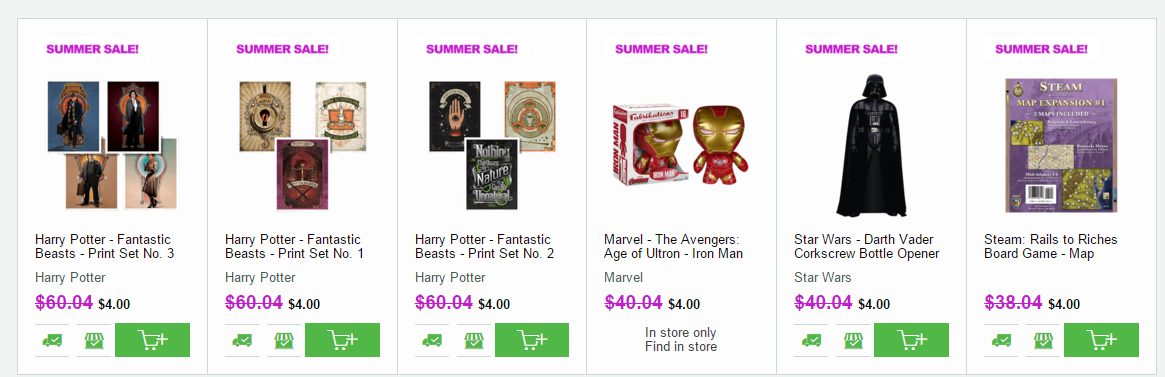Screen dimensions: 1165x377
Task: Click delivery truck icon for Print Set No. 3
Action: (x=52, y=341)
